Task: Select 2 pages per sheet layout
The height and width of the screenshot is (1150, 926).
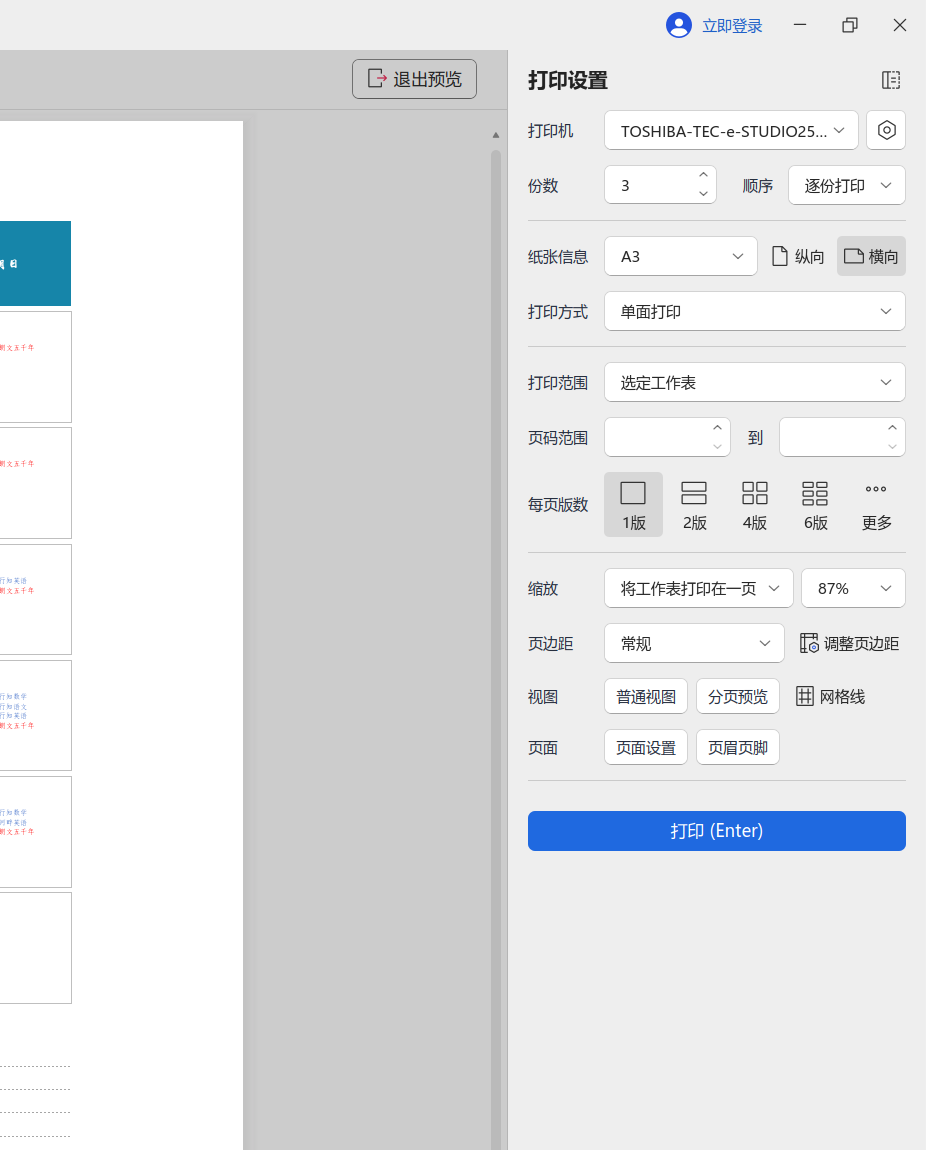Action: (x=694, y=505)
